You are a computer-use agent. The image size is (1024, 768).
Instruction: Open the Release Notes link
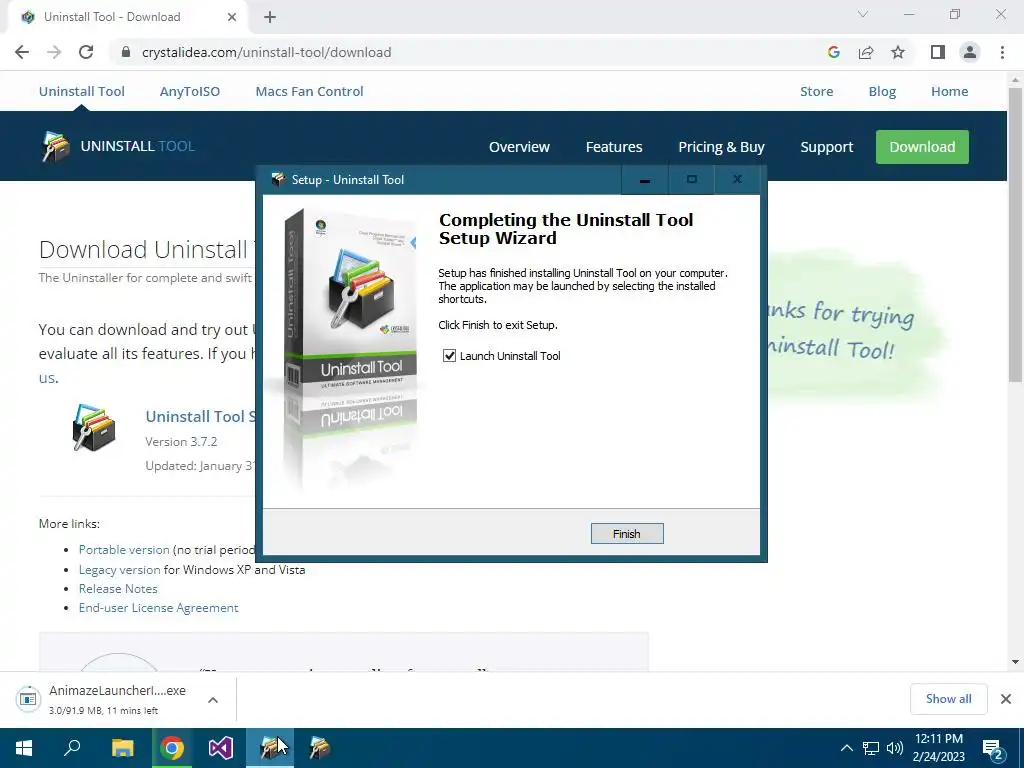118,588
